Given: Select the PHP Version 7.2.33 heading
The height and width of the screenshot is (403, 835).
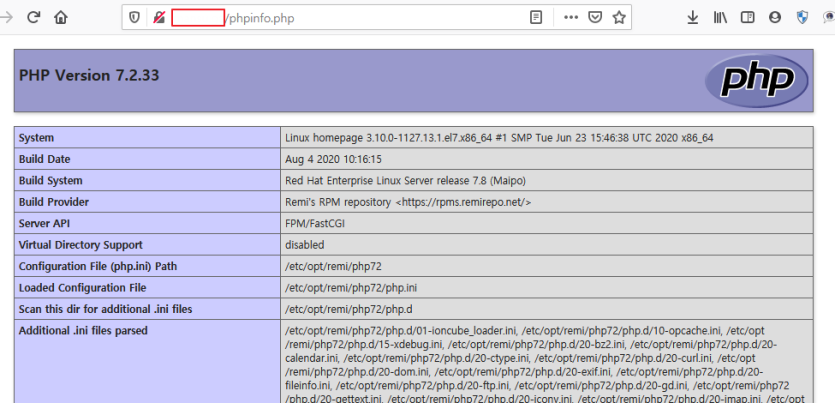Looking at the screenshot, I should pyautogui.click(x=89, y=76).
